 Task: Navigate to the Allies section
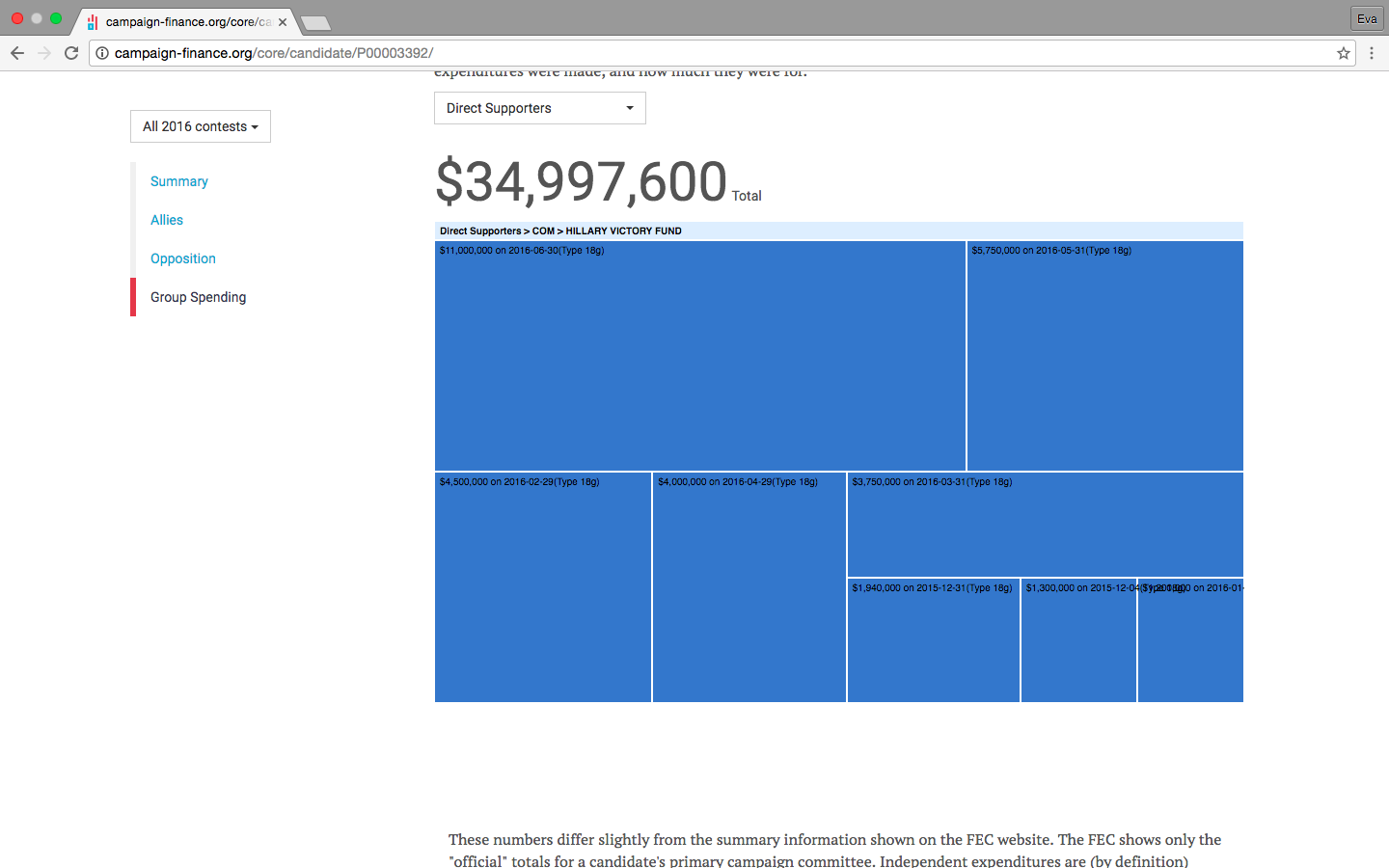[167, 220]
